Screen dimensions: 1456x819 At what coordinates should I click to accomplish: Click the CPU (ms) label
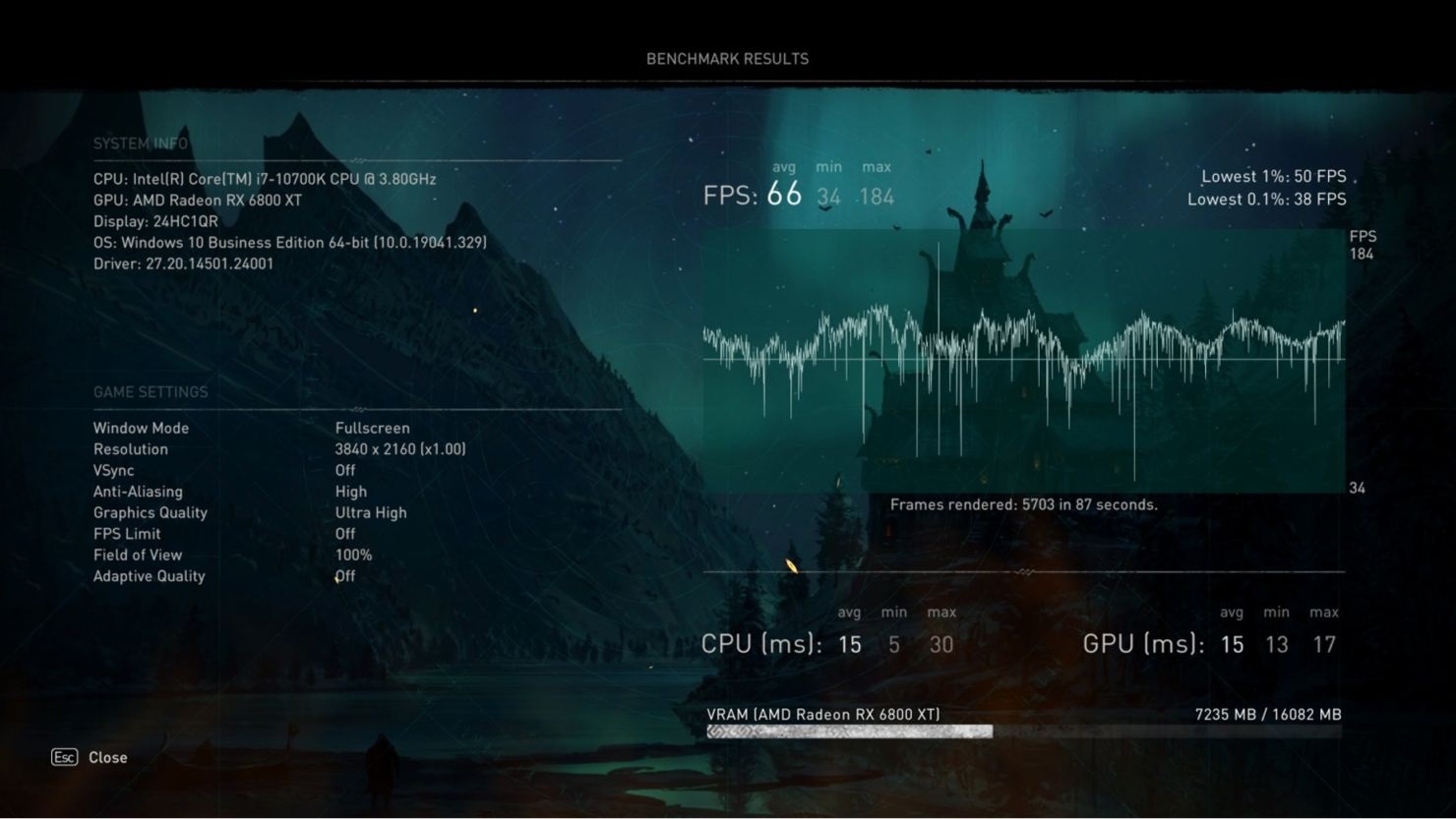[761, 644]
